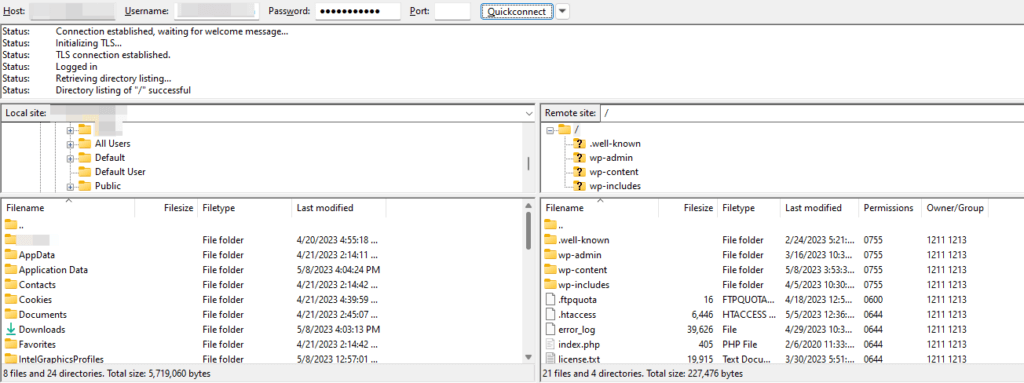Sort local files by Filesize column header

(166, 208)
